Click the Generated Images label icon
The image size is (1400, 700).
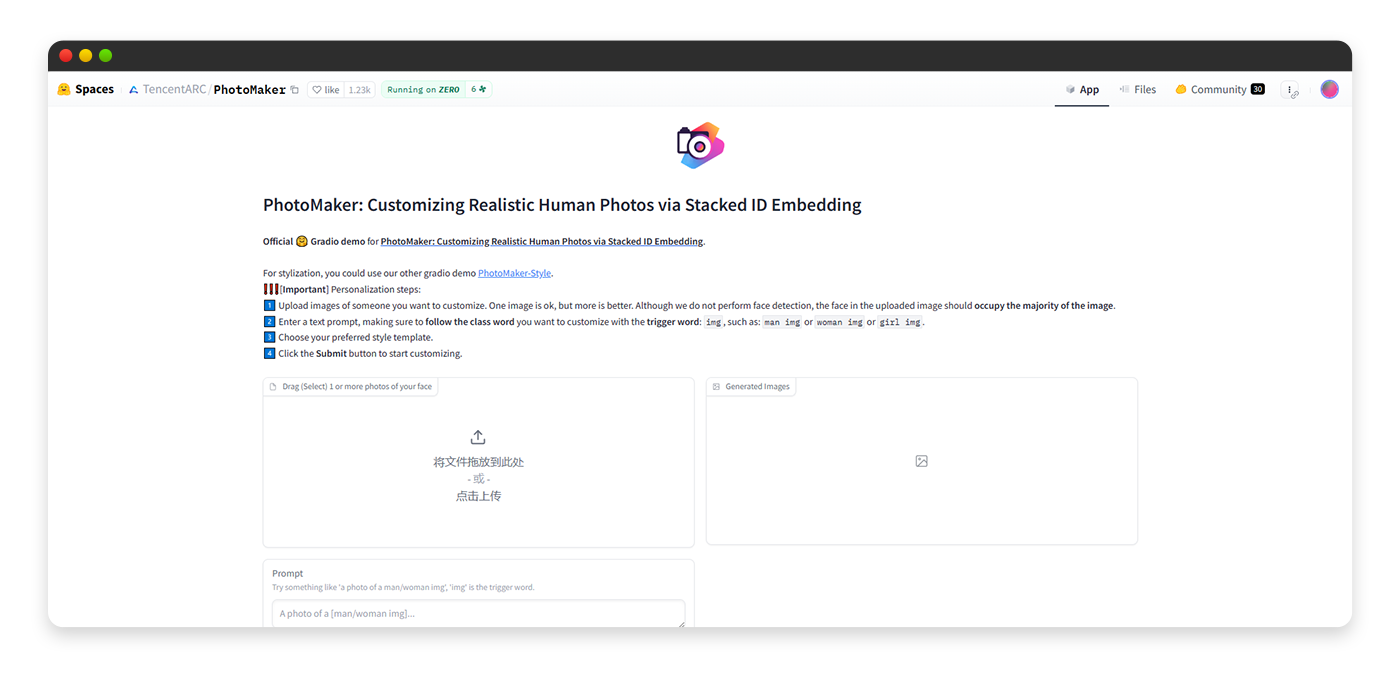pyautogui.click(x=716, y=386)
